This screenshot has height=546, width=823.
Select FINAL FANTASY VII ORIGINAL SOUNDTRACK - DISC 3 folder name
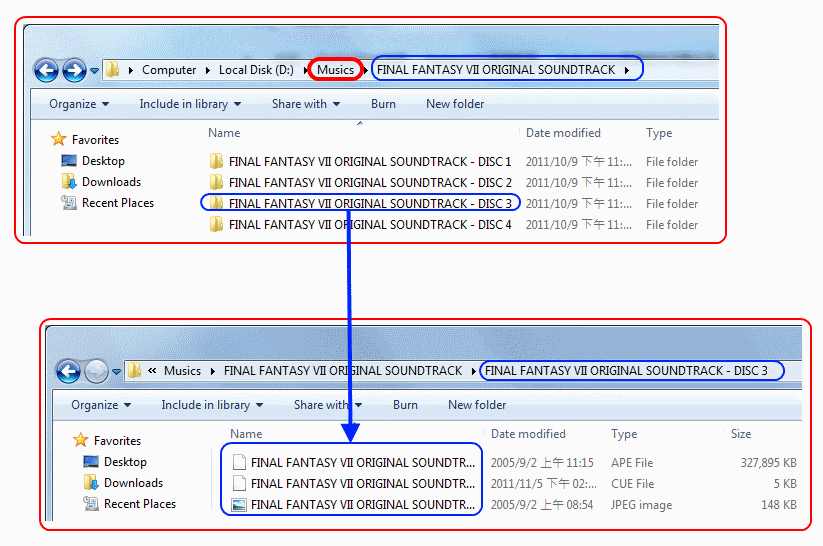point(370,203)
